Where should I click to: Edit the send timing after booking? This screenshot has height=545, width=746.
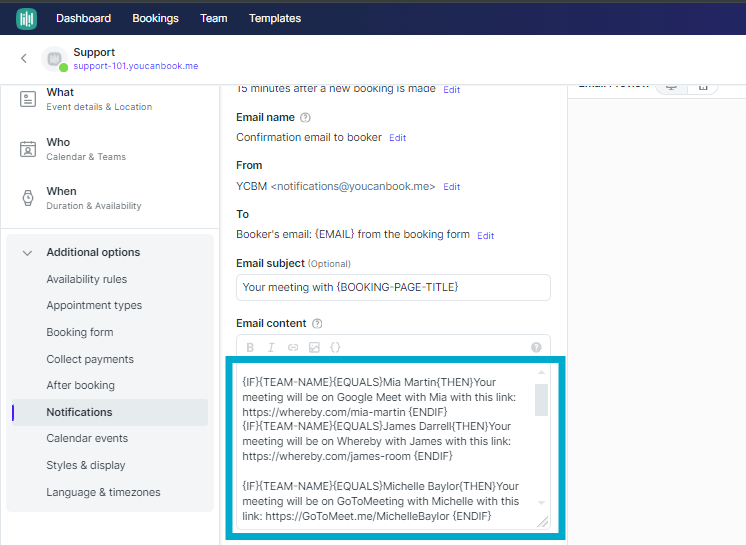coord(452,90)
